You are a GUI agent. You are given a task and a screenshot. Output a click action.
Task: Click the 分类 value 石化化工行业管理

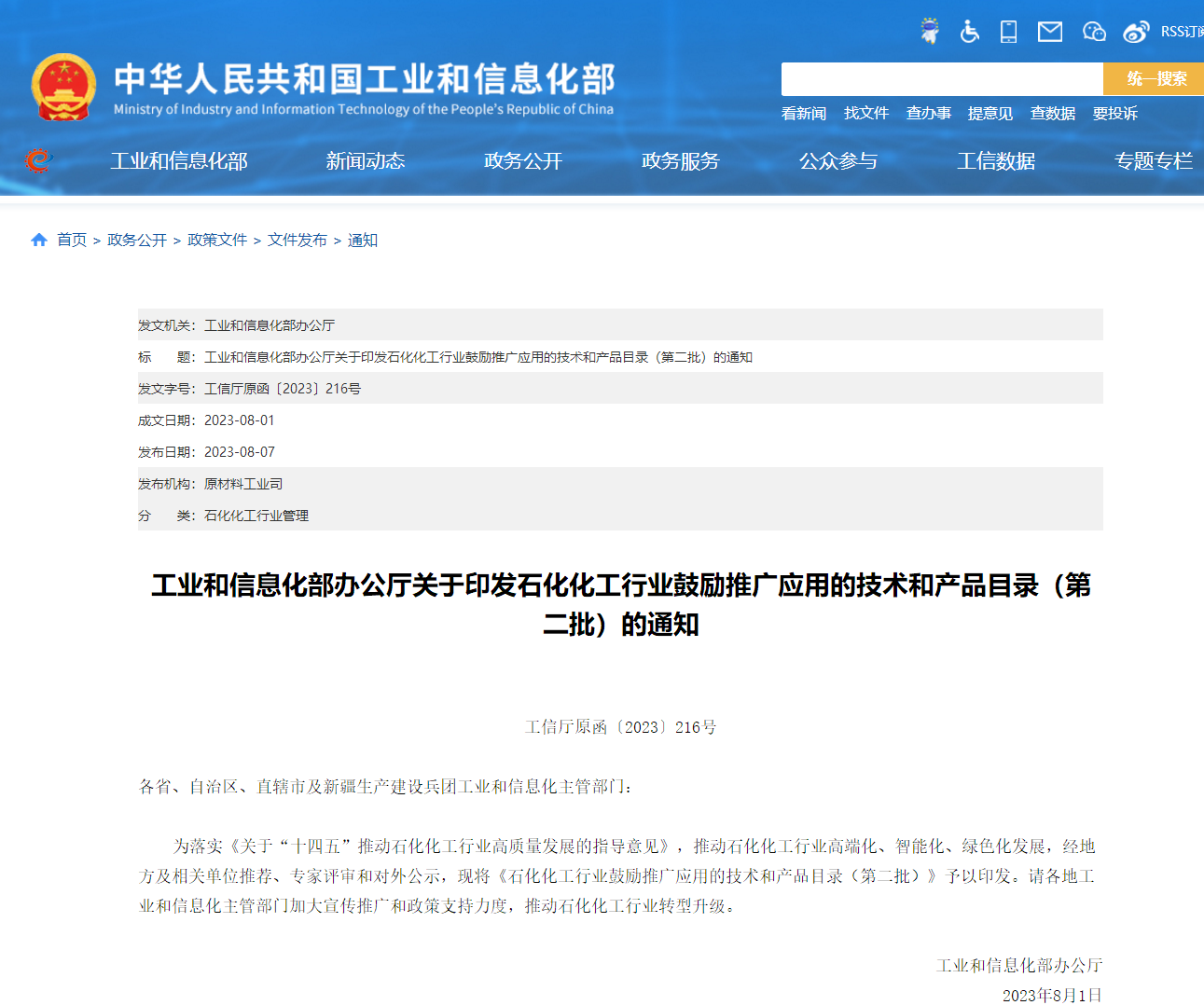[256, 516]
